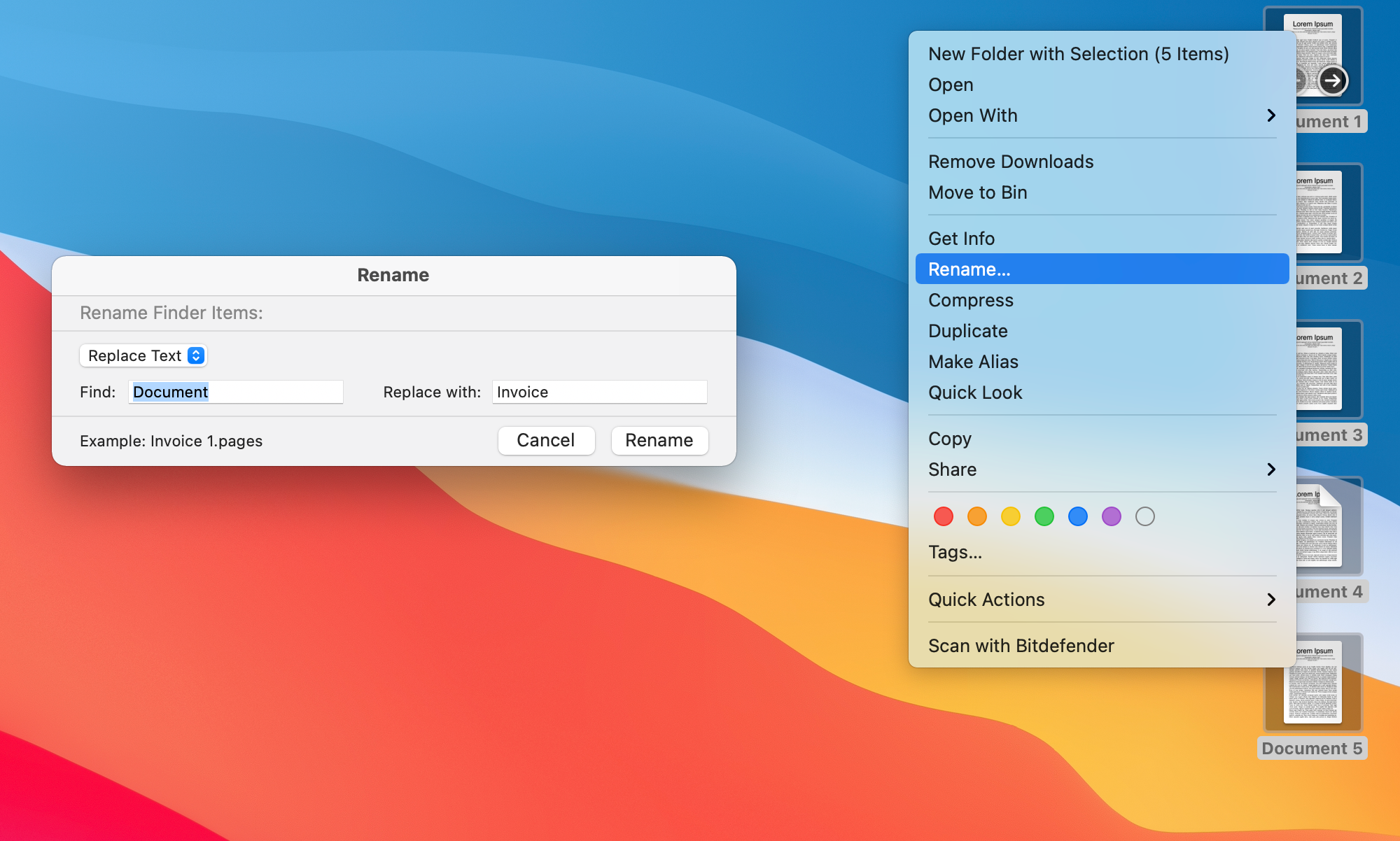Screen dimensions: 1400x841
Task: Apply the green tag color
Action: pos(1044,516)
